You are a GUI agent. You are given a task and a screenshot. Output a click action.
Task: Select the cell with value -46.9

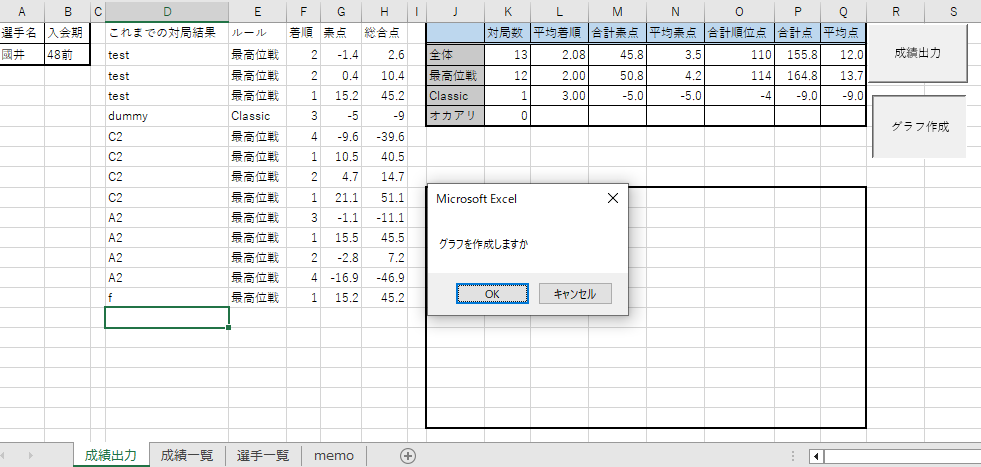tap(384, 277)
